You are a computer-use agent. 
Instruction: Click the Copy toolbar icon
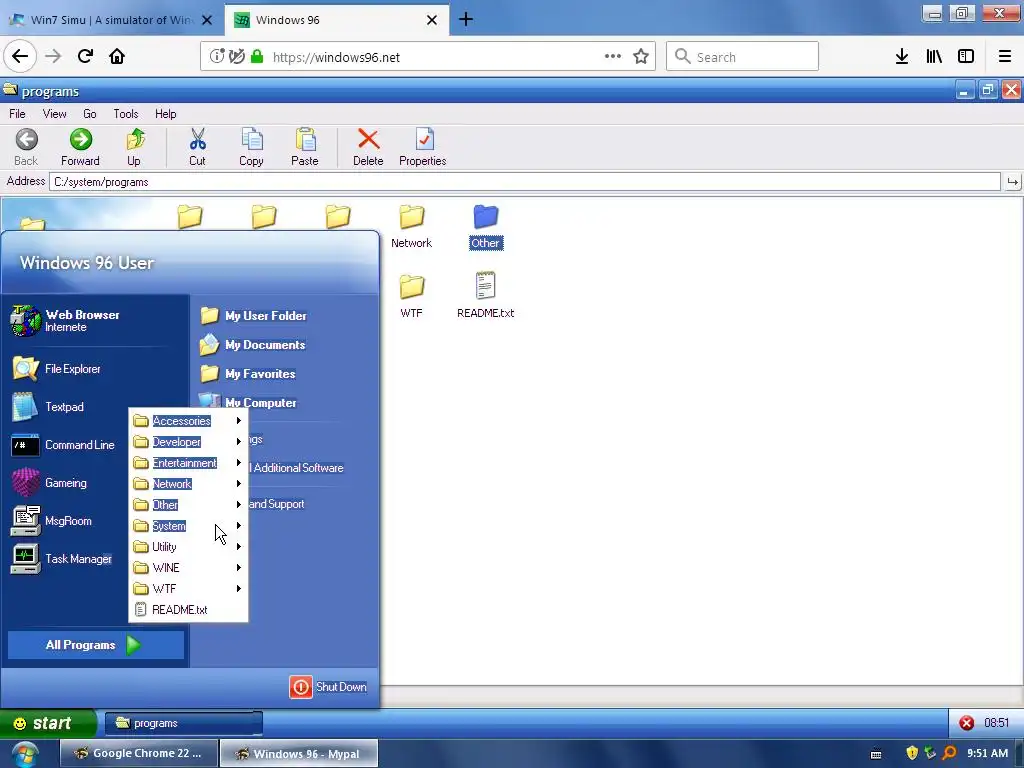(251, 140)
